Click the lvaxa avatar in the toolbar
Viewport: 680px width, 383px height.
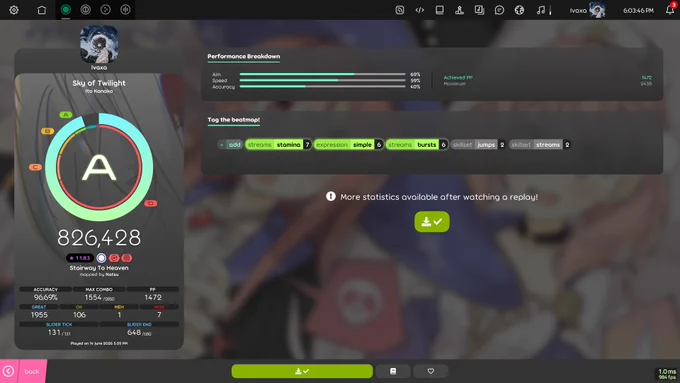pyautogui.click(x=597, y=10)
